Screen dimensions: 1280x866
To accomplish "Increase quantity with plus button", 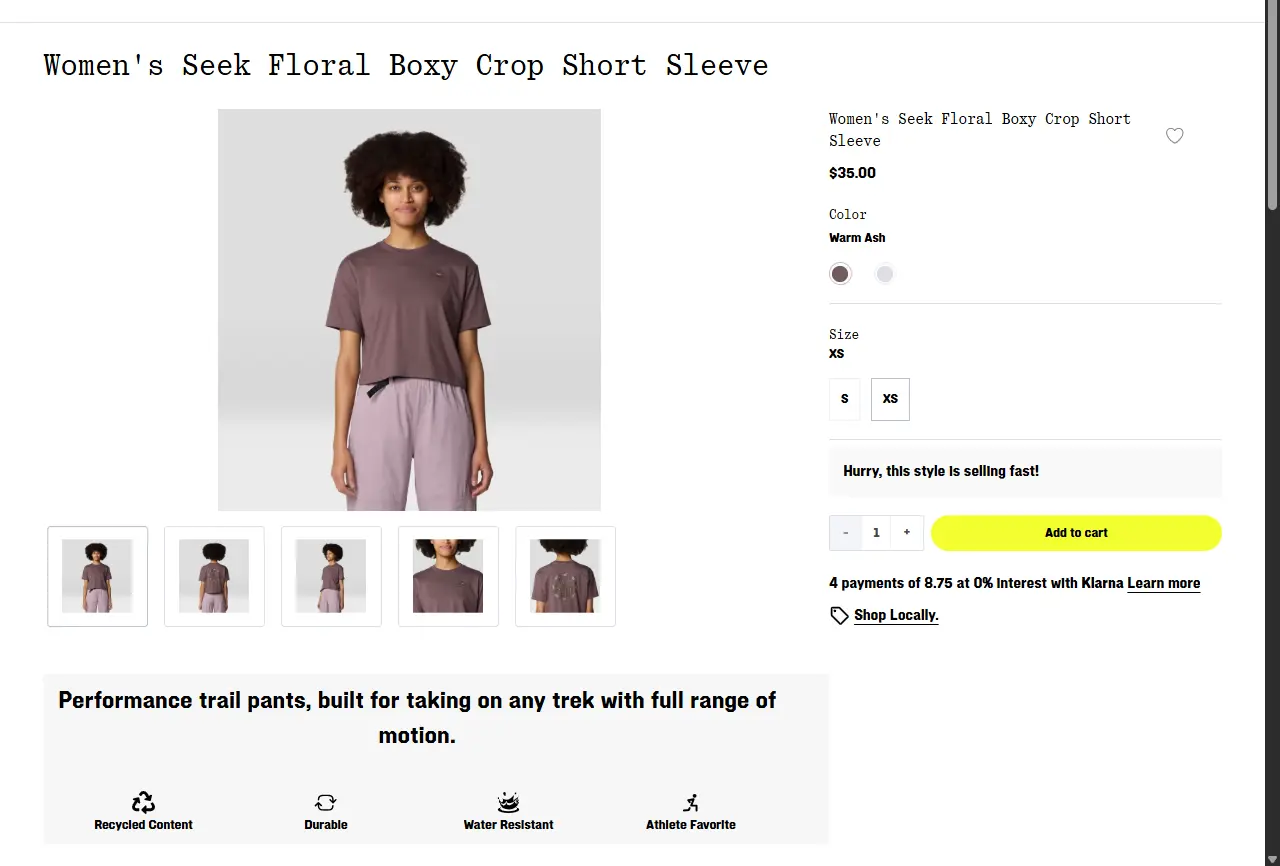I will coord(907,533).
